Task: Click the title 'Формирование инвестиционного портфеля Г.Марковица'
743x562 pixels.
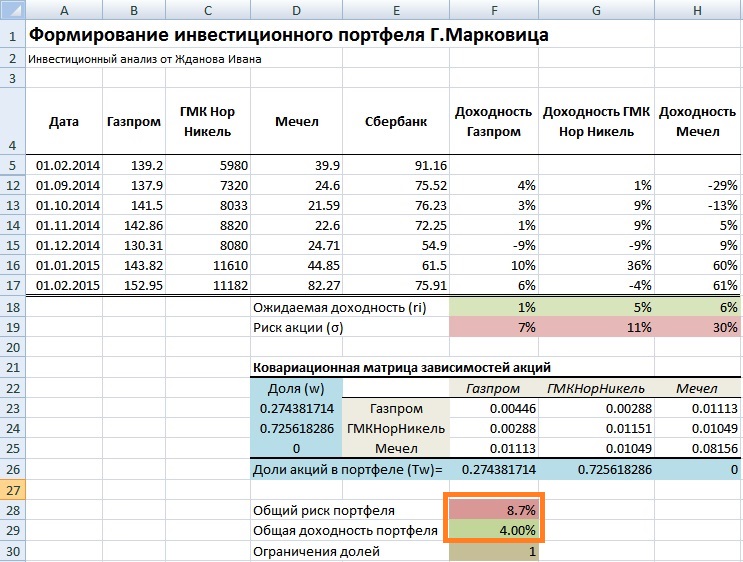Action: tap(289, 35)
